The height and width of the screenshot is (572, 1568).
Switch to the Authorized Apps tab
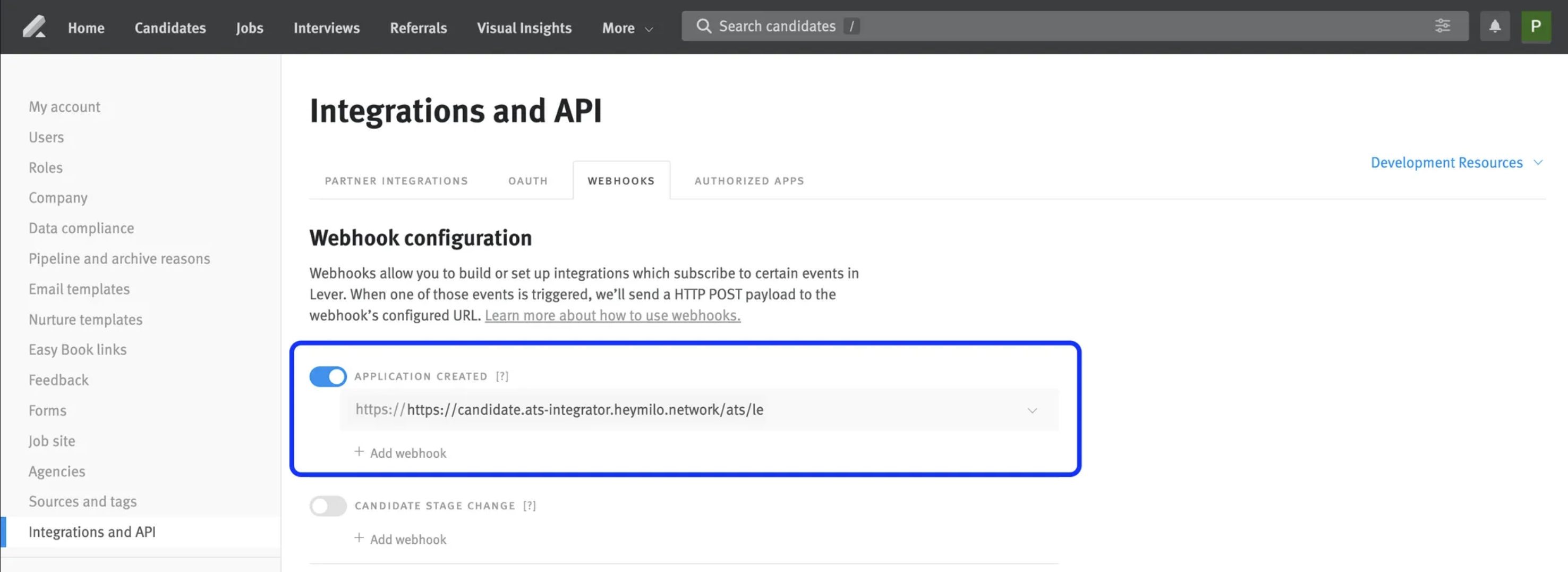click(749, 181)
